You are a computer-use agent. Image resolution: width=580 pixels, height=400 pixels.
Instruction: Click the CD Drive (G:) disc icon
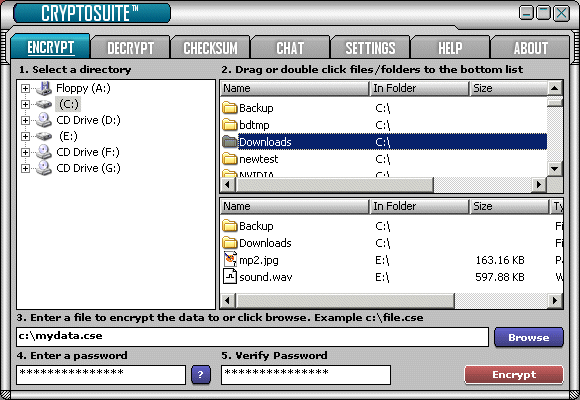(x=44, y=168)
